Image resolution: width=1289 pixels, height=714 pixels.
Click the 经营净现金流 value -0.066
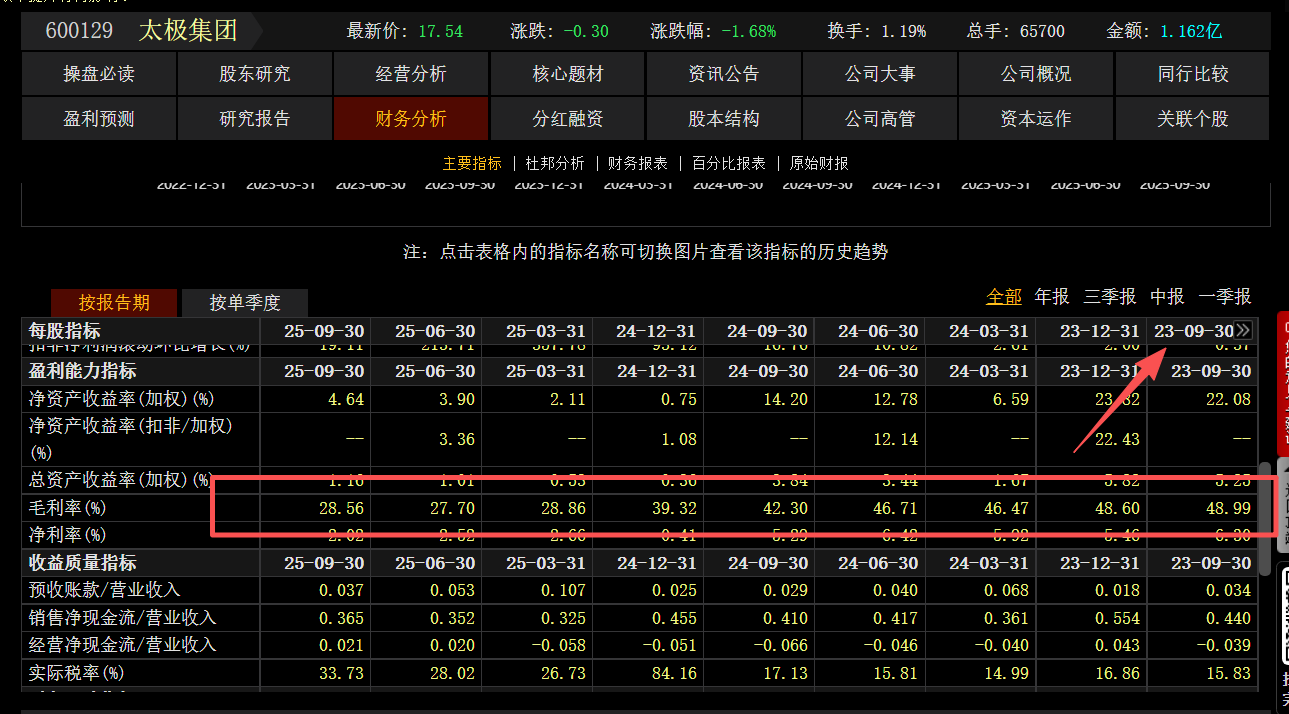click(x=780, y=645)
